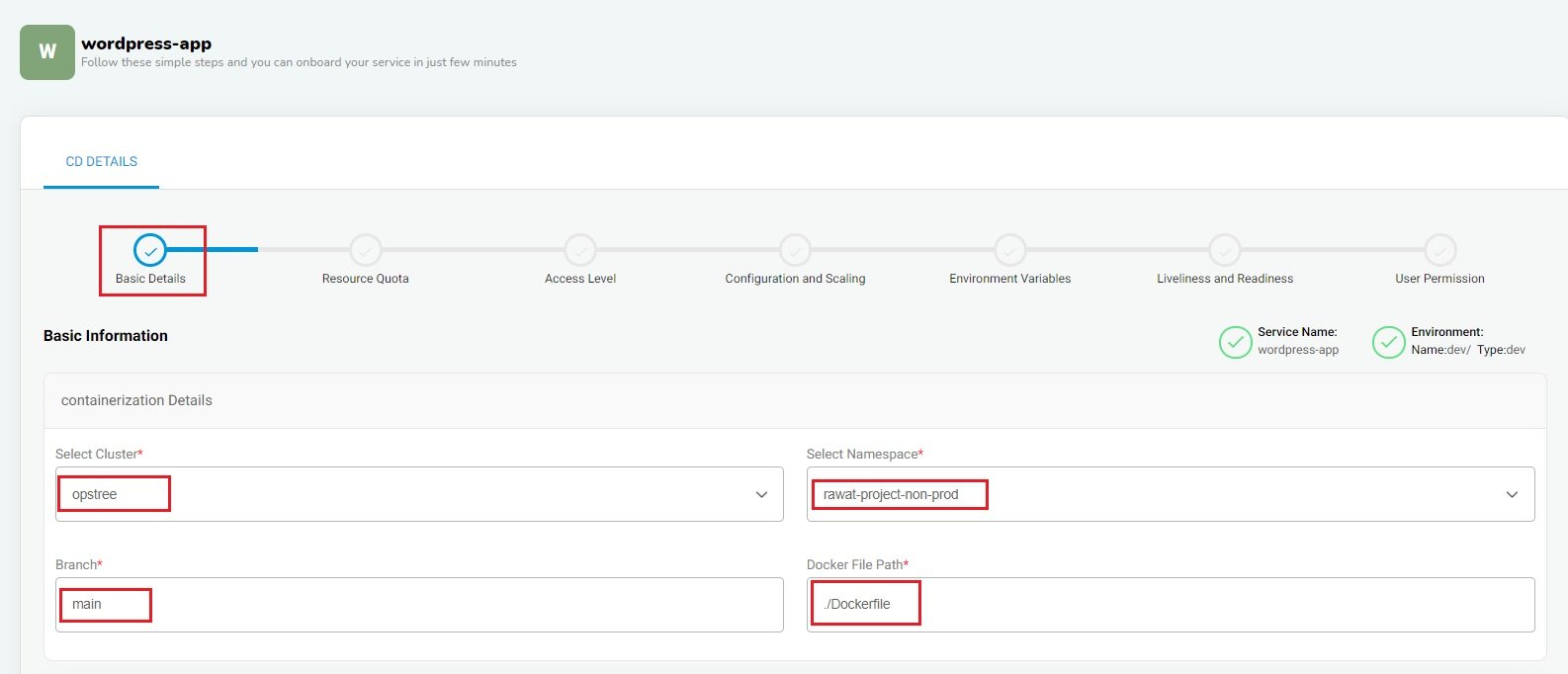Select the Environment Variables step circle

coord(1009,251)
